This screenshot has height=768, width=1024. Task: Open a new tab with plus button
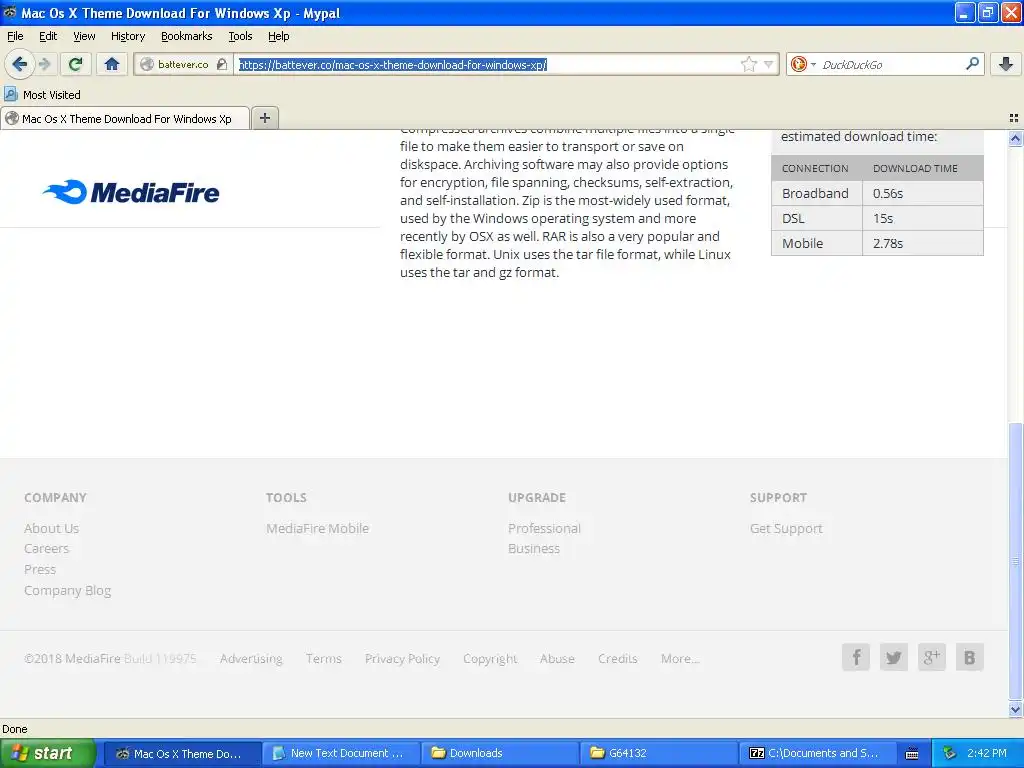(264, 118)
